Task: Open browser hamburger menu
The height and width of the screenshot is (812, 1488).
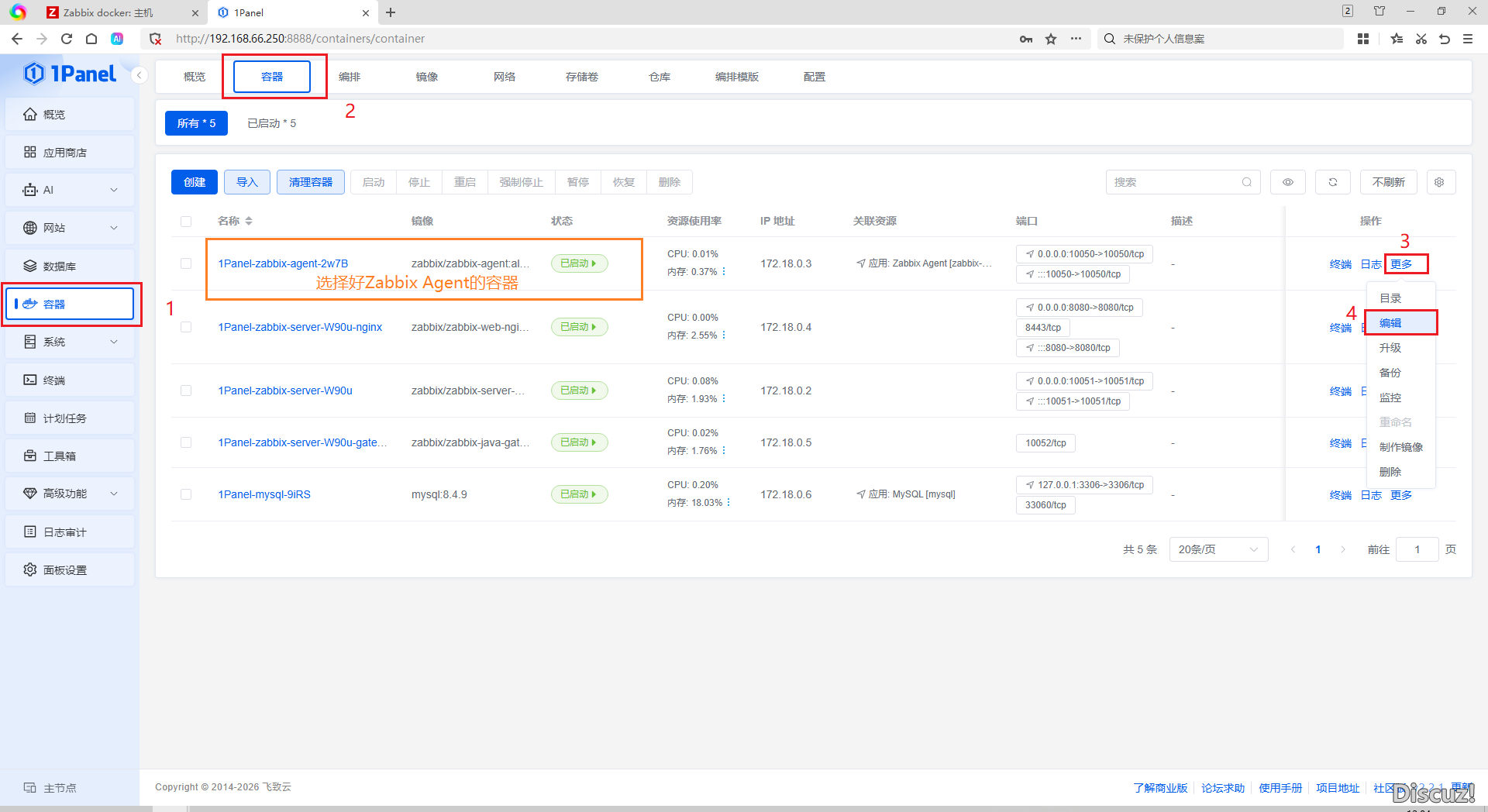Action: 1468,39
